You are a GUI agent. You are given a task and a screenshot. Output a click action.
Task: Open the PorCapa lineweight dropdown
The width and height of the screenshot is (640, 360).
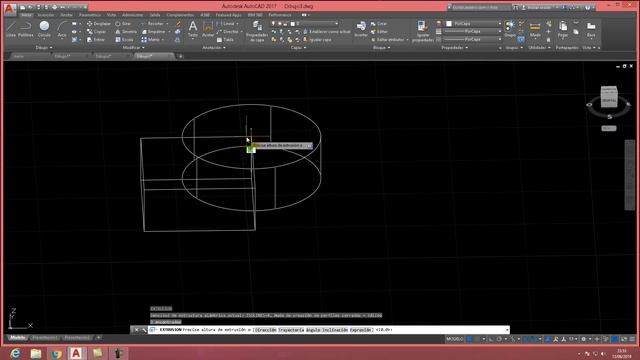click(x=473, y=31)
